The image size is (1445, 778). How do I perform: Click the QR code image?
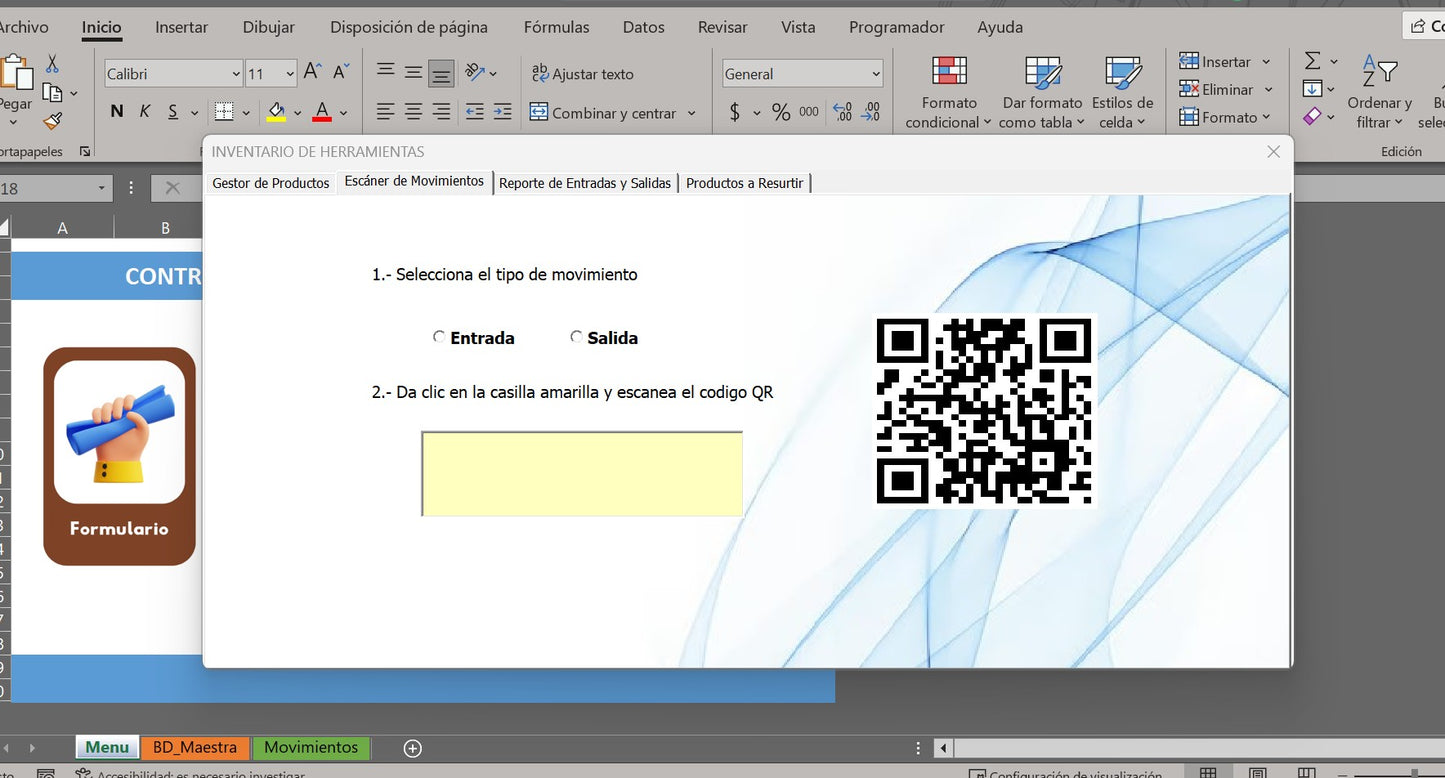click(x=984, y=411)
